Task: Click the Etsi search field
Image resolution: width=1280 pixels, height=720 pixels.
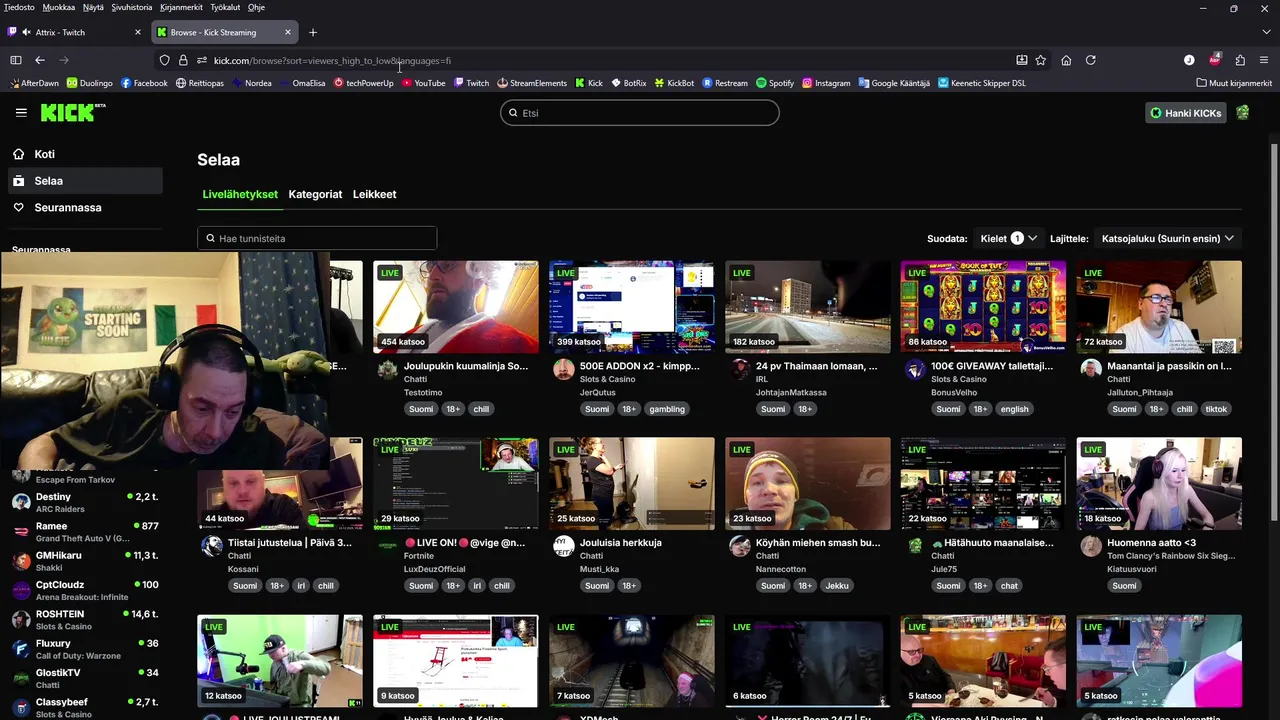Action: click(640, 113)
